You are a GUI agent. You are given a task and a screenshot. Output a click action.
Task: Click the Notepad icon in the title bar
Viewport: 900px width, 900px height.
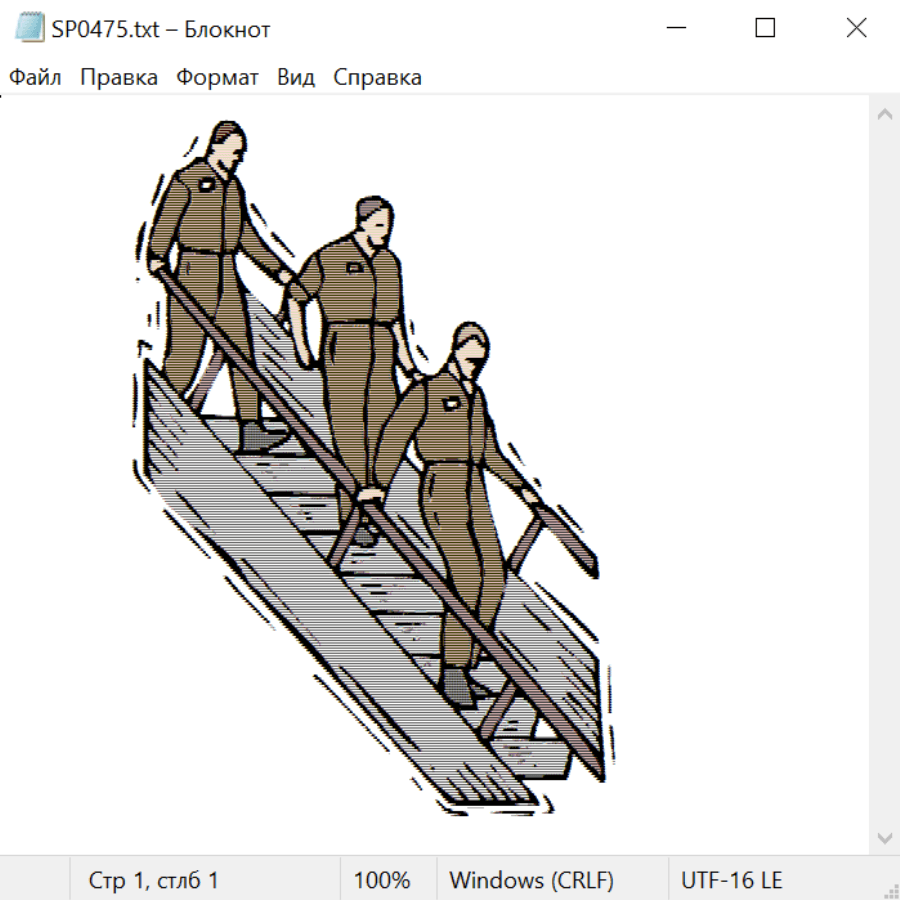coord(29,28)
